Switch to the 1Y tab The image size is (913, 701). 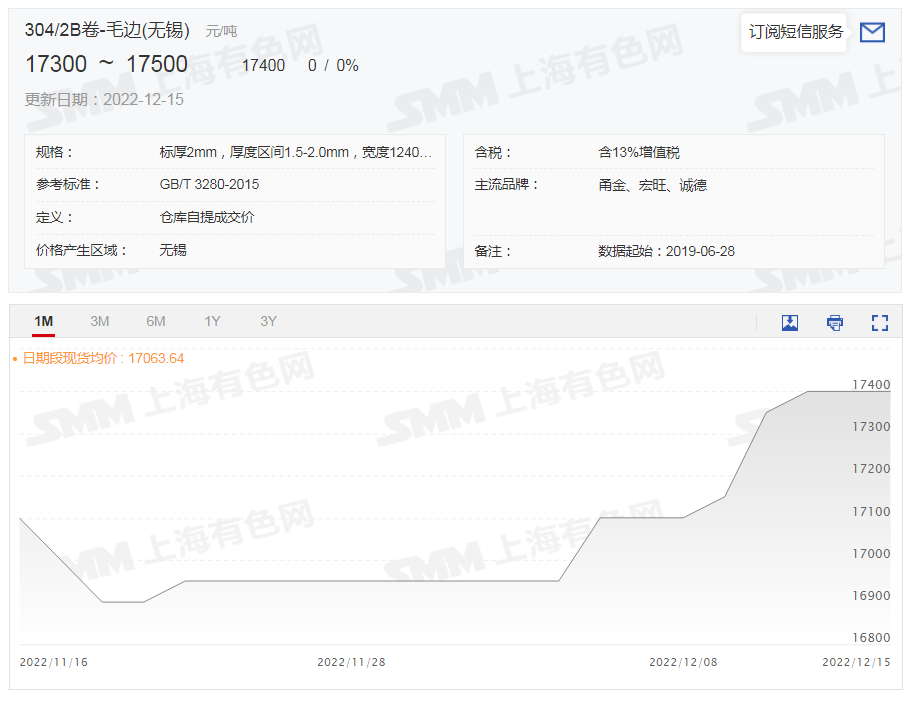[211, 321]
